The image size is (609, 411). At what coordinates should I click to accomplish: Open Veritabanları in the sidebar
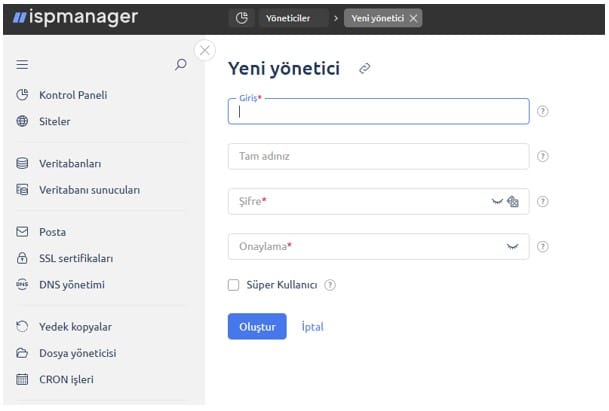[x=70, y=164]
